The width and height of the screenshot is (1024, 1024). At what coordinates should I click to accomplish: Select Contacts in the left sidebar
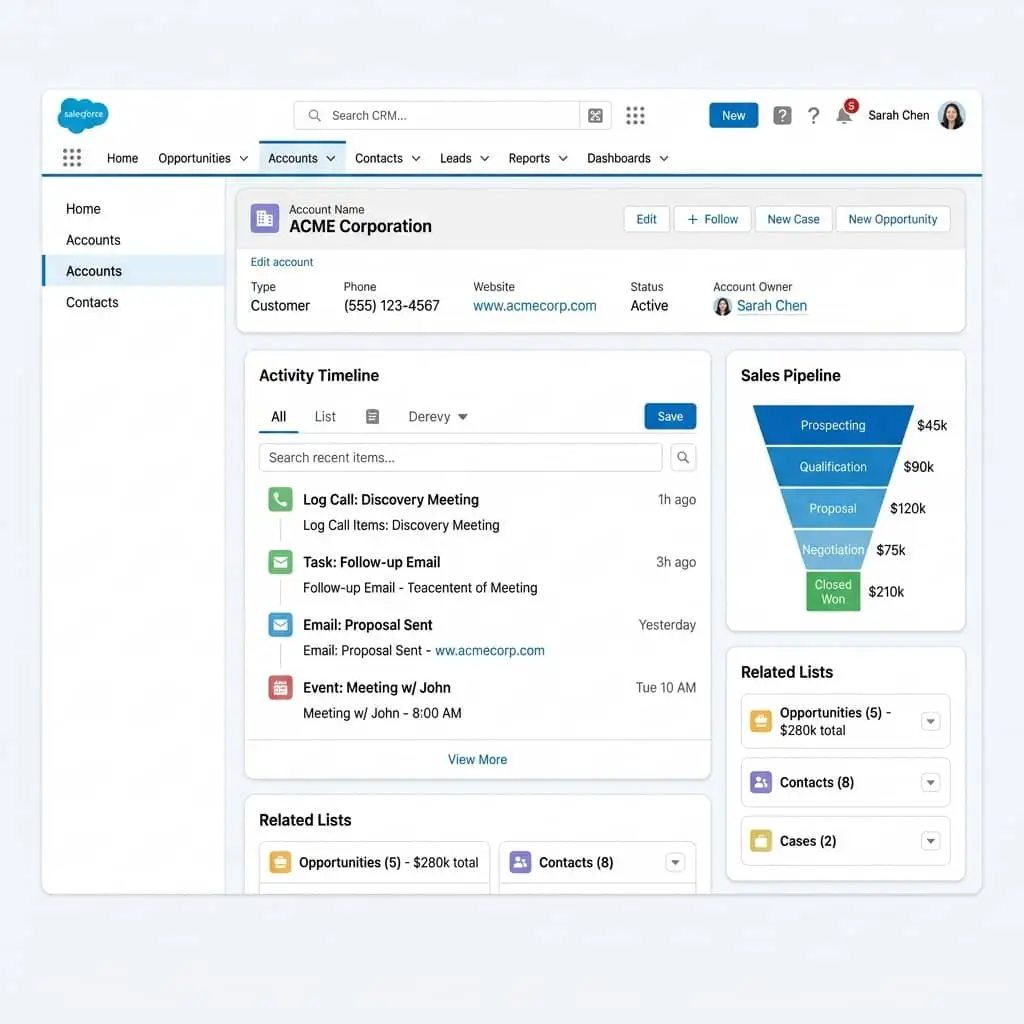click(x=92, y=302)
